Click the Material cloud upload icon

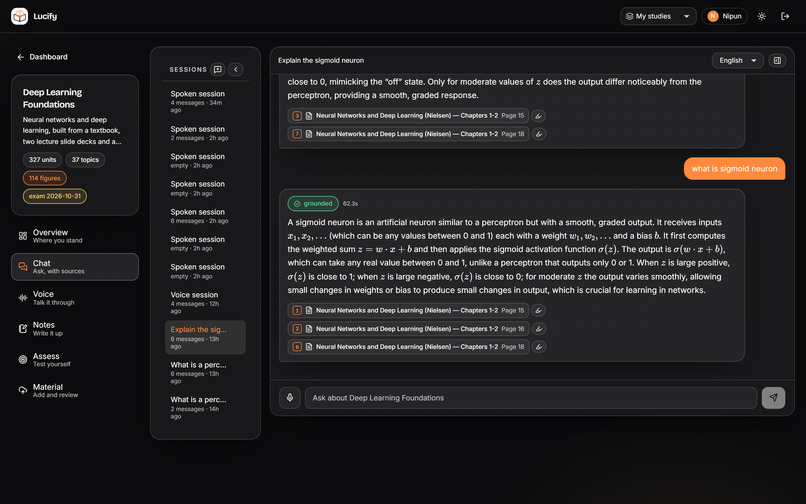click(23, 391)
